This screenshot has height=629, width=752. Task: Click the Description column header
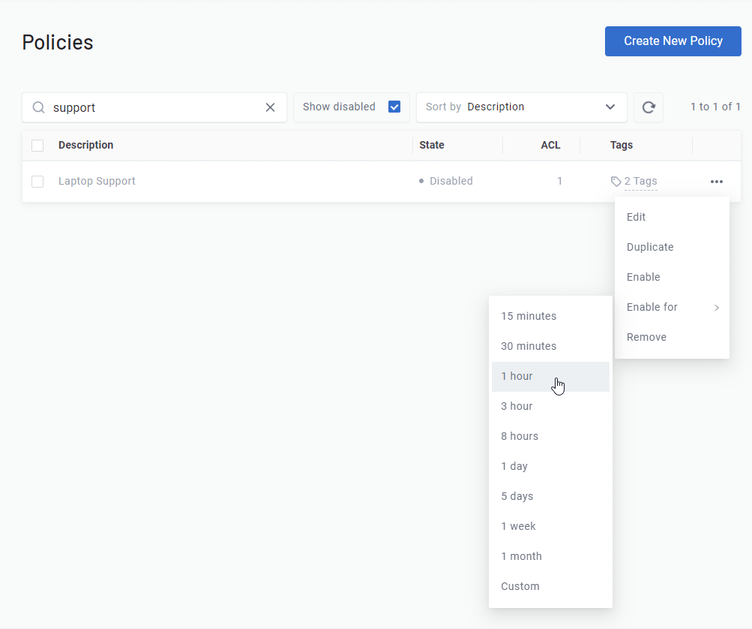click(86, 145)
